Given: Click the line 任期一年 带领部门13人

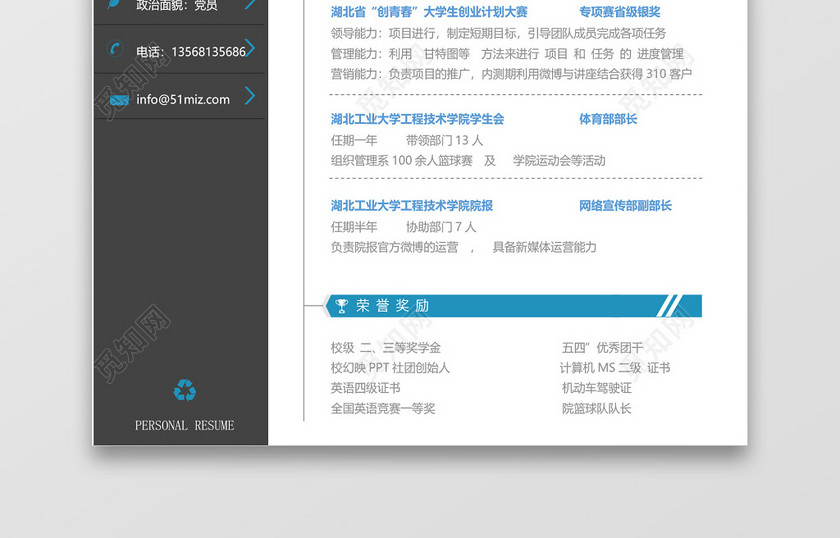Looking at the screenshot, I should pos(407,140).
